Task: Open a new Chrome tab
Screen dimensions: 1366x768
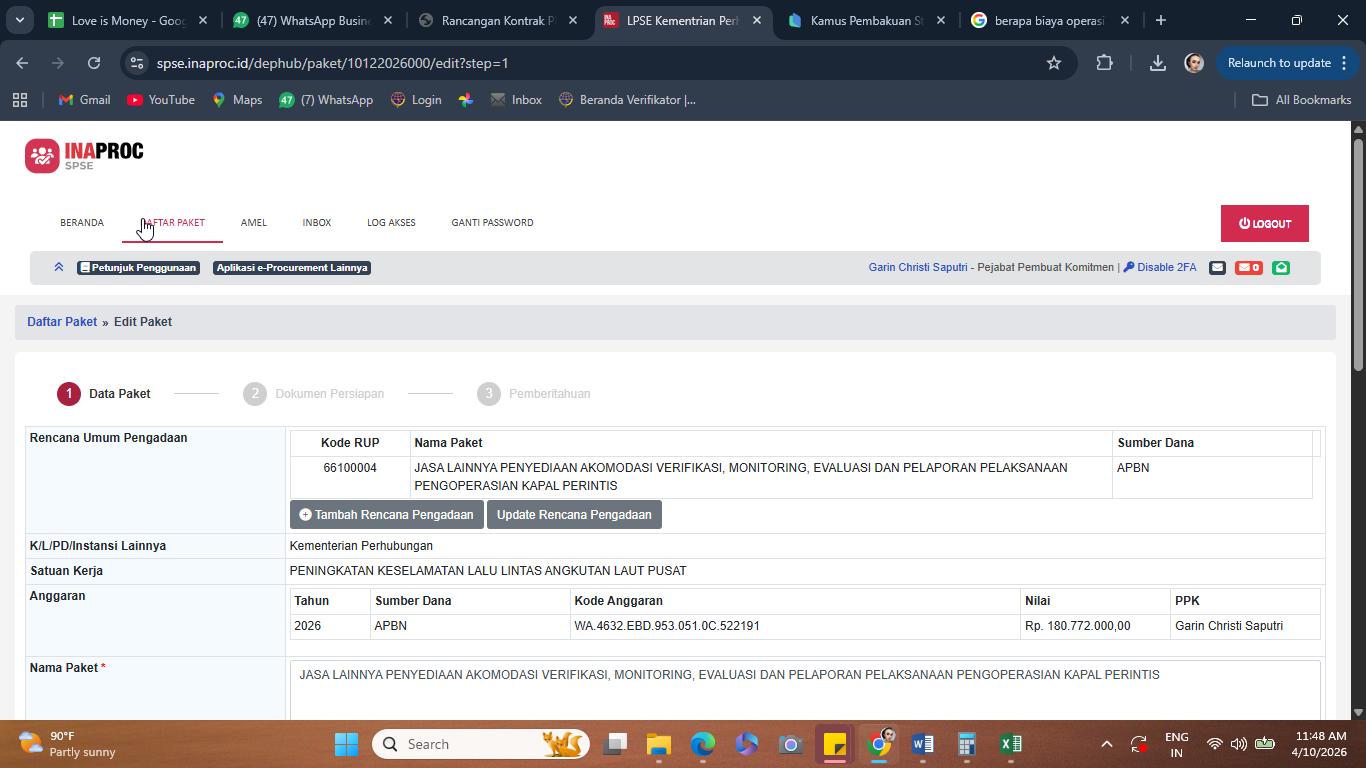Action: coord(1160,20)
